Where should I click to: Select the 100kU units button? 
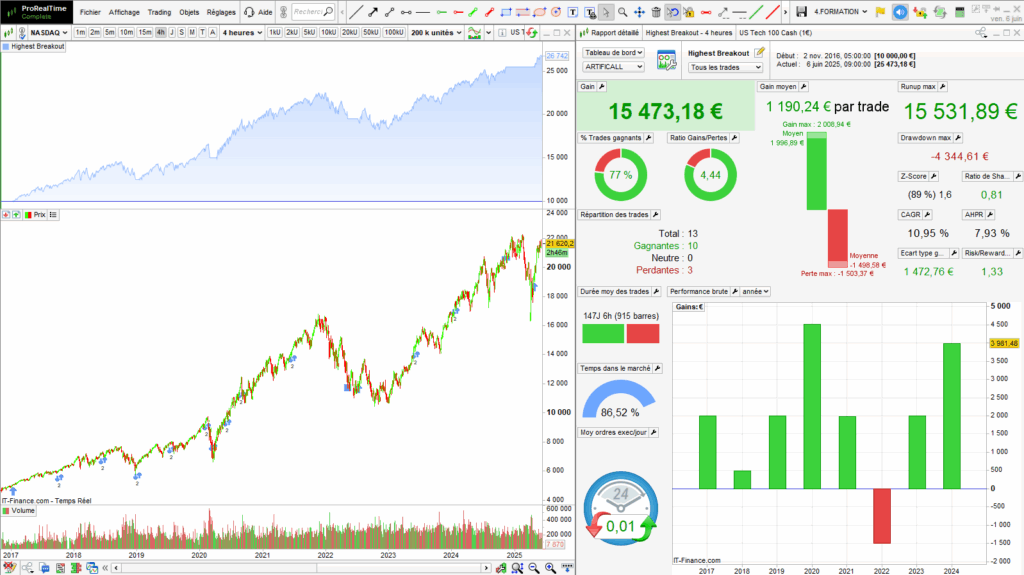[394, 33]
